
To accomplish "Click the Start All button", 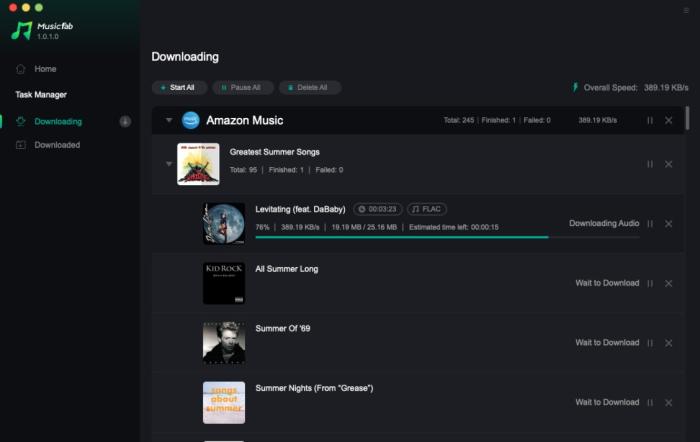I will point(179,88).
